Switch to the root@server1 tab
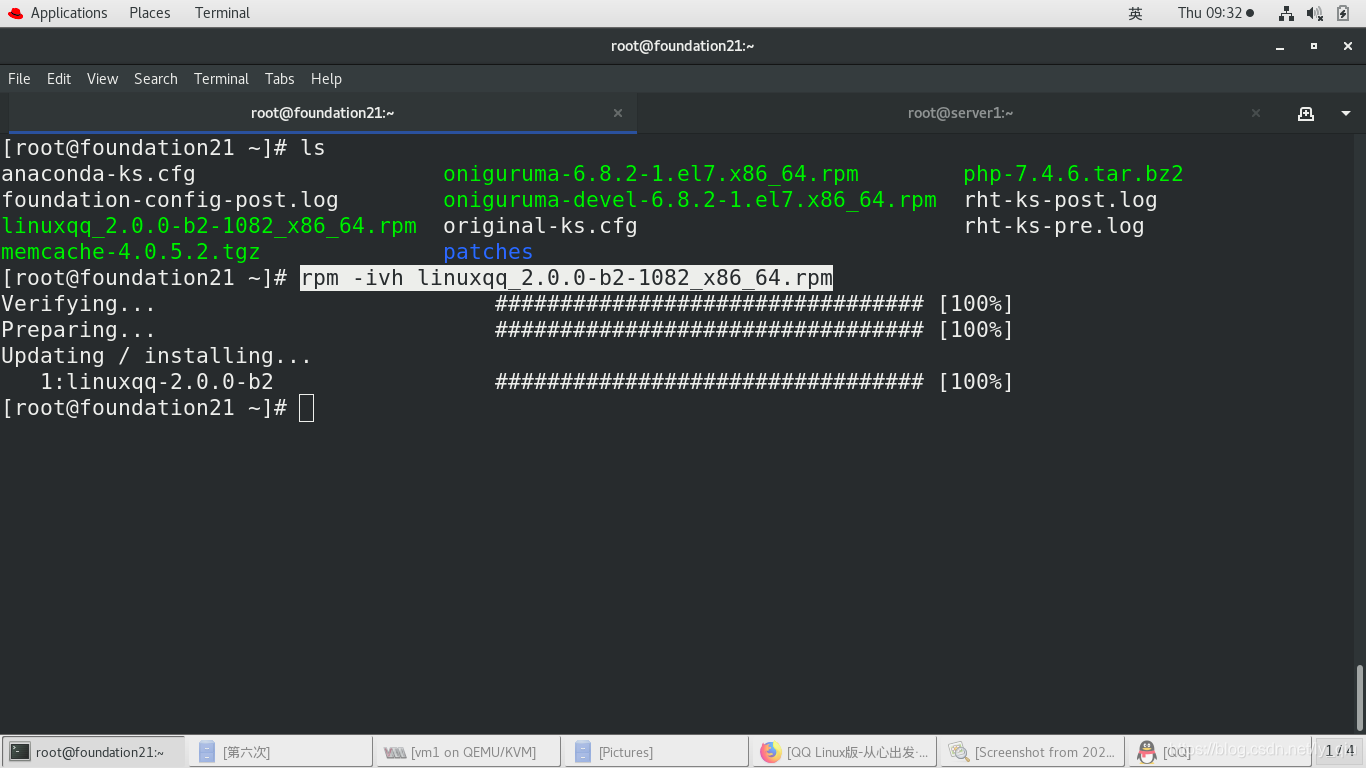Screen dimensions: 1366x768 tap(960, 113)
